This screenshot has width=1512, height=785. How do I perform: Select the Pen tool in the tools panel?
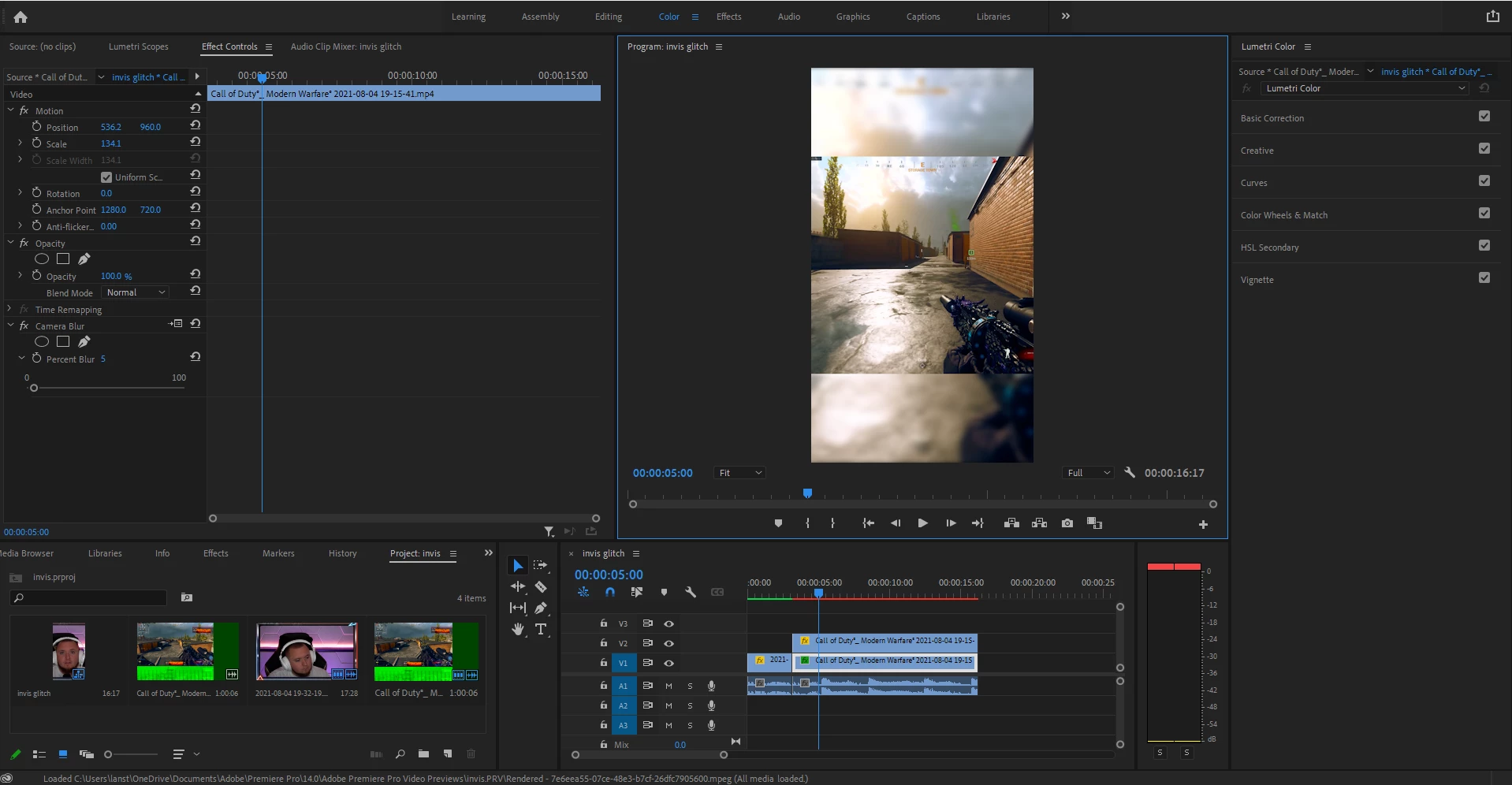point(541,608)
